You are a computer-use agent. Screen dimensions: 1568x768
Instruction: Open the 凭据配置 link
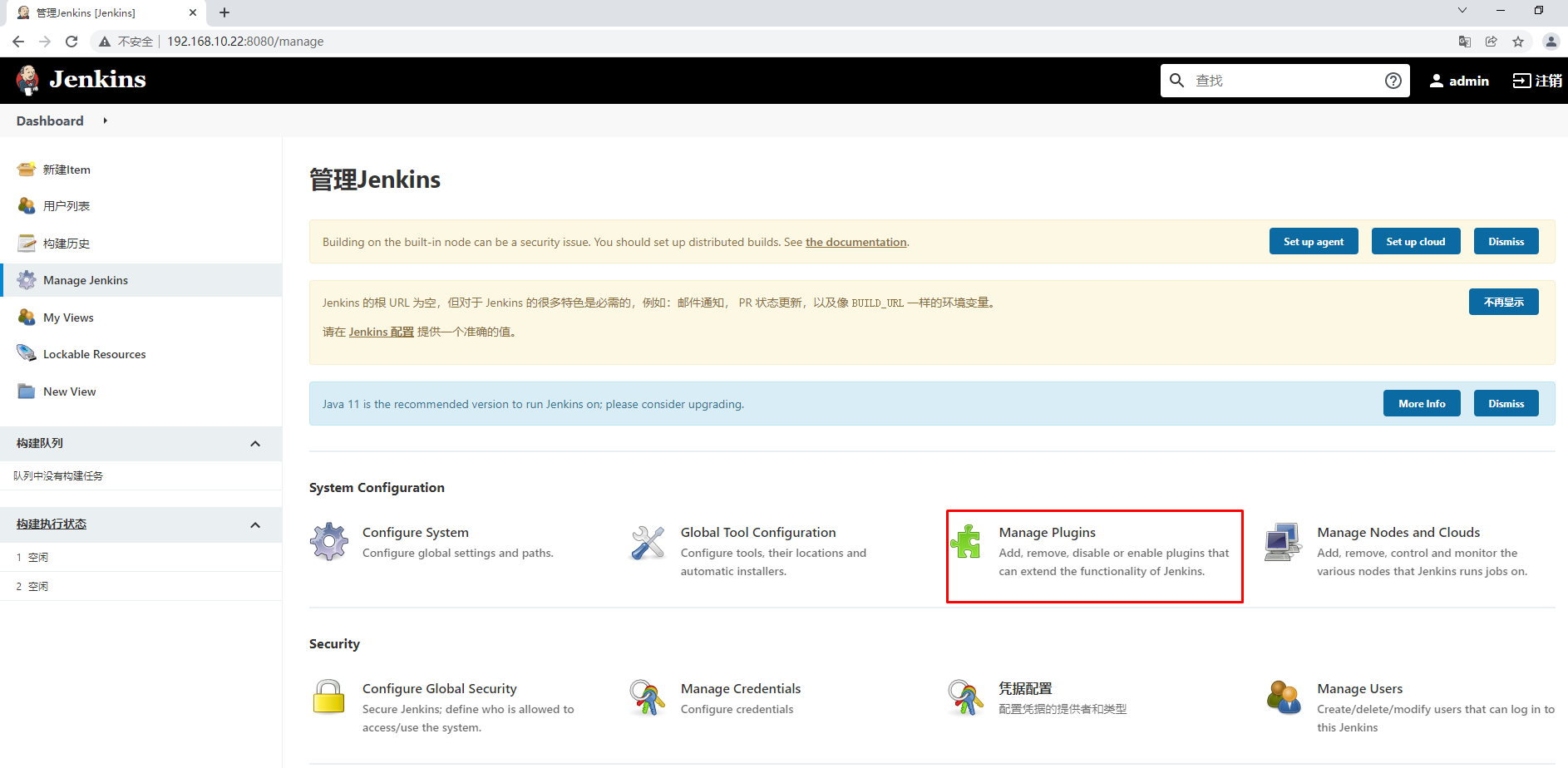(1026, 689)
